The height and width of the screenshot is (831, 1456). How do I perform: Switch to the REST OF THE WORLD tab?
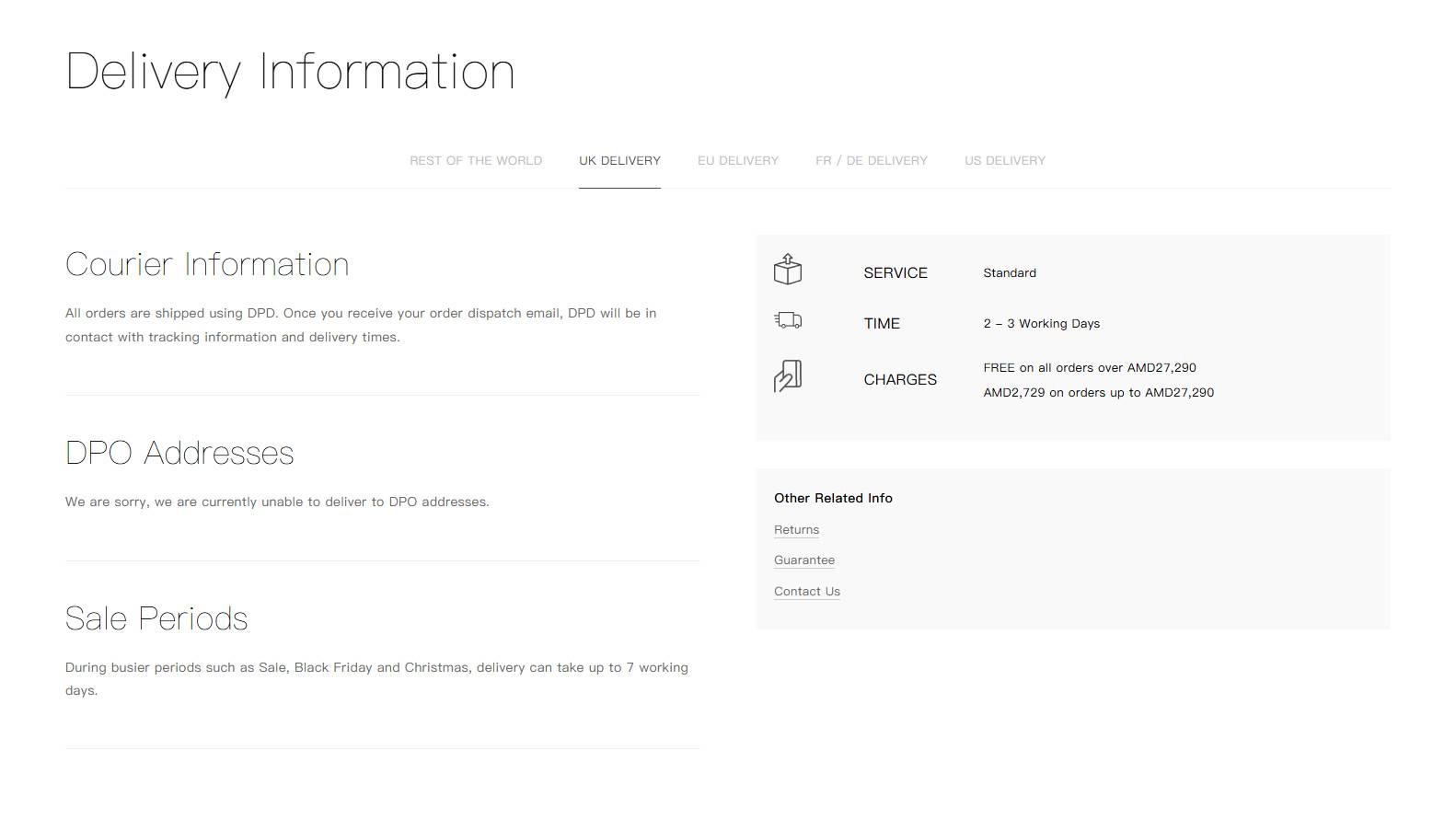point(476,160)
